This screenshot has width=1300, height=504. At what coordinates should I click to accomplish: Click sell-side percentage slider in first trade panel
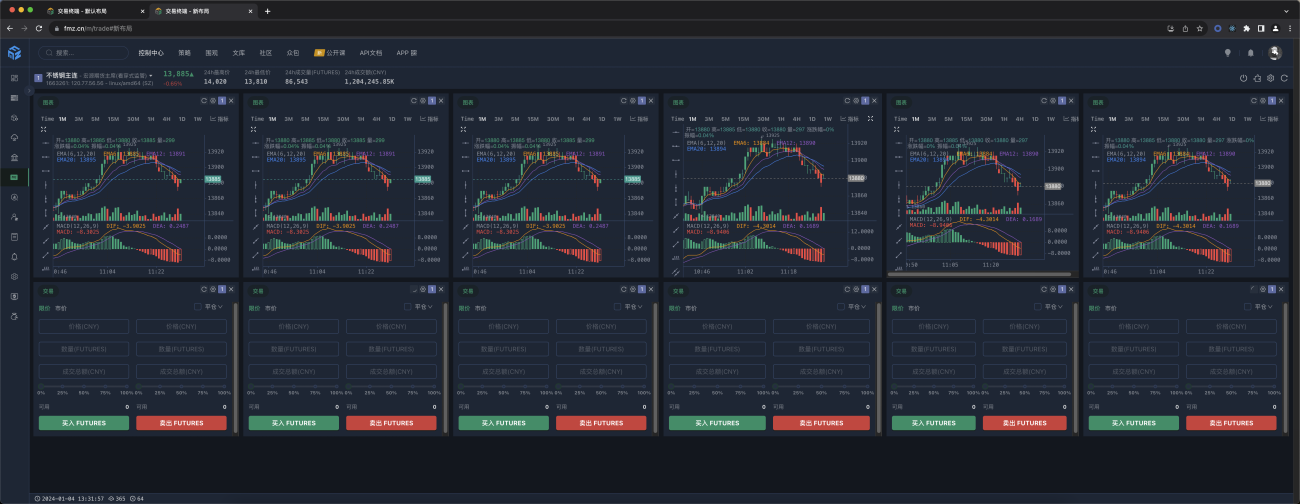pos(182,385)
